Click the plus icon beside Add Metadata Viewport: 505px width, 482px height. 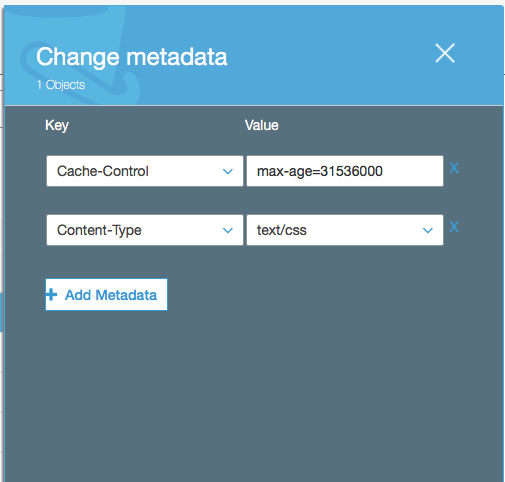(51, 295)
